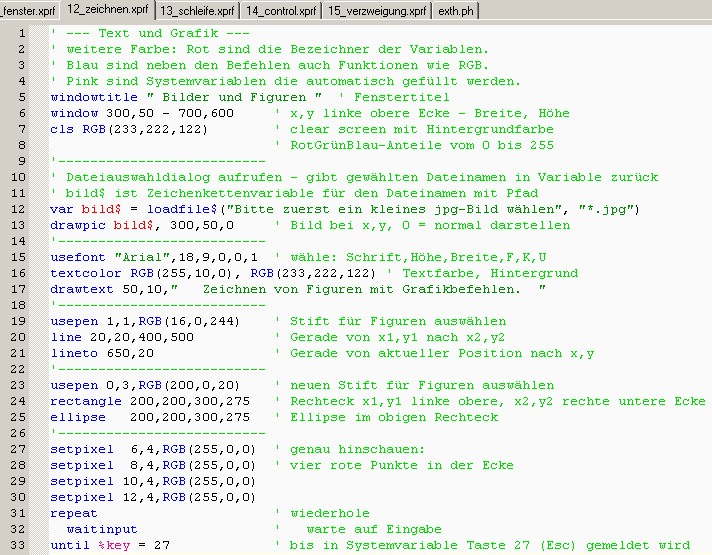Click the waitinput command

[x=102, y=529]
